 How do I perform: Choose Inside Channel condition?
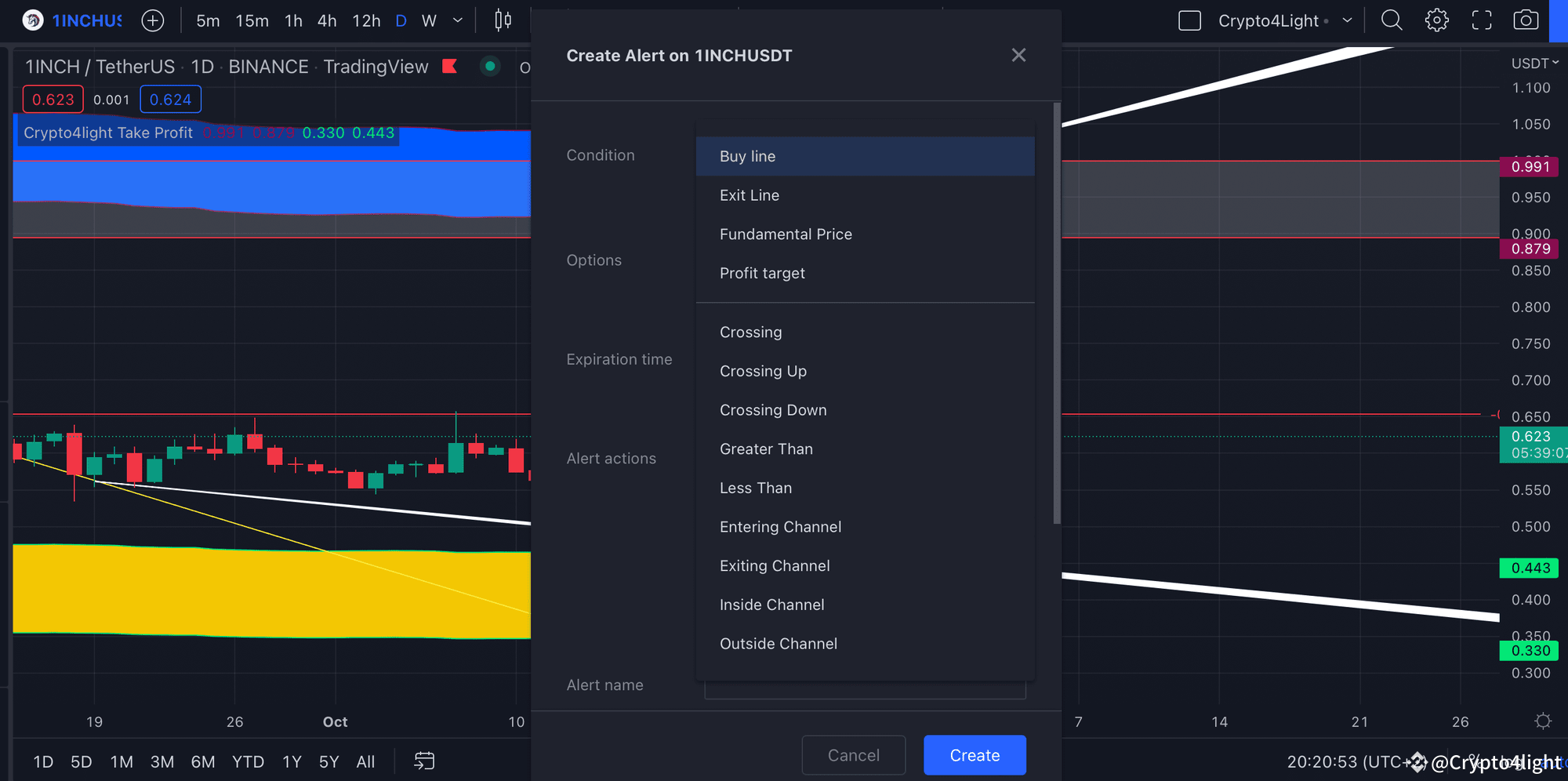tap(865, 605)
